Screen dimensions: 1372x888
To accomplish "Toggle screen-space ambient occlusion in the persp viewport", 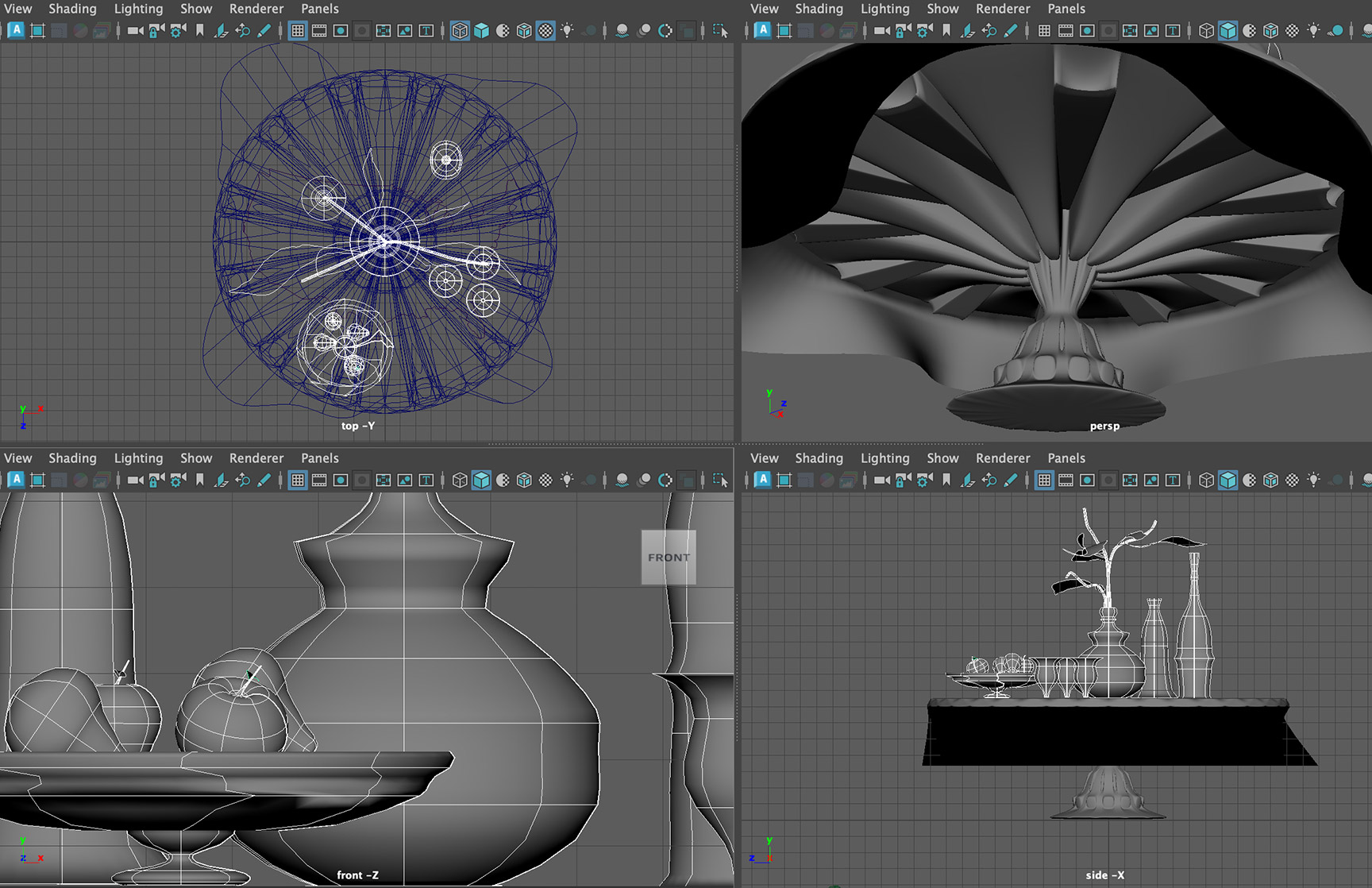I will (x=1367, y=31).
